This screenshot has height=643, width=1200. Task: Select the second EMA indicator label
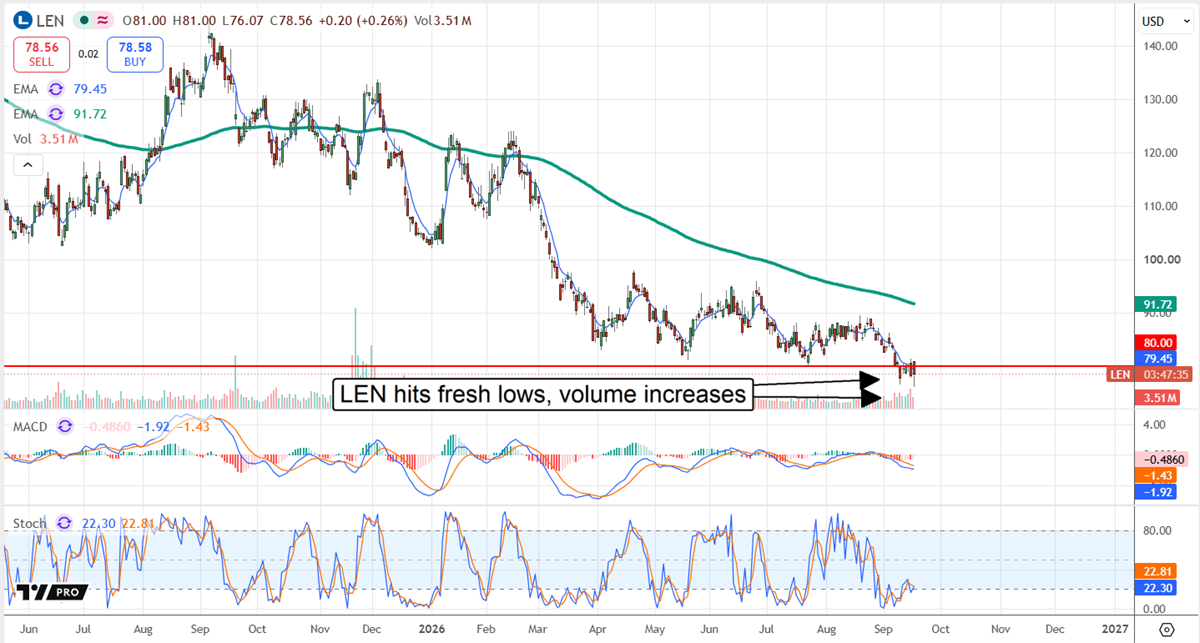coord(27,114)
